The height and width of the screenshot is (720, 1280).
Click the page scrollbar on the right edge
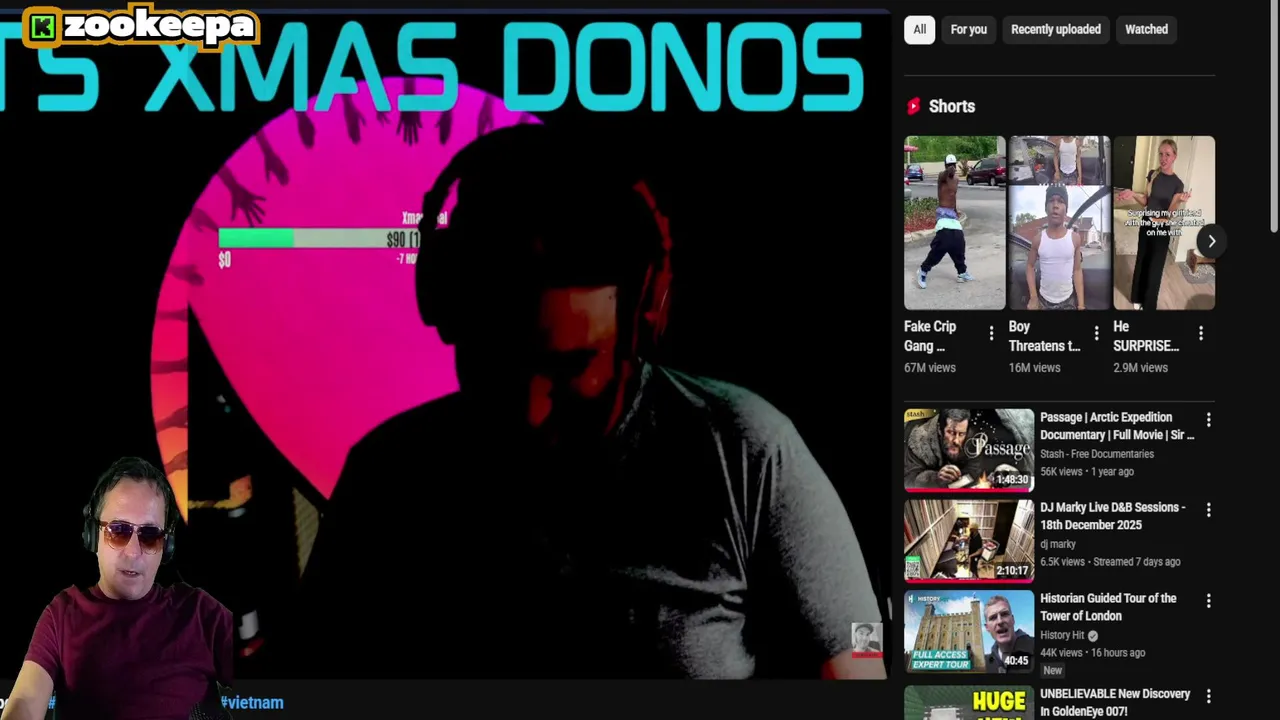click(x=1274, y=119)
